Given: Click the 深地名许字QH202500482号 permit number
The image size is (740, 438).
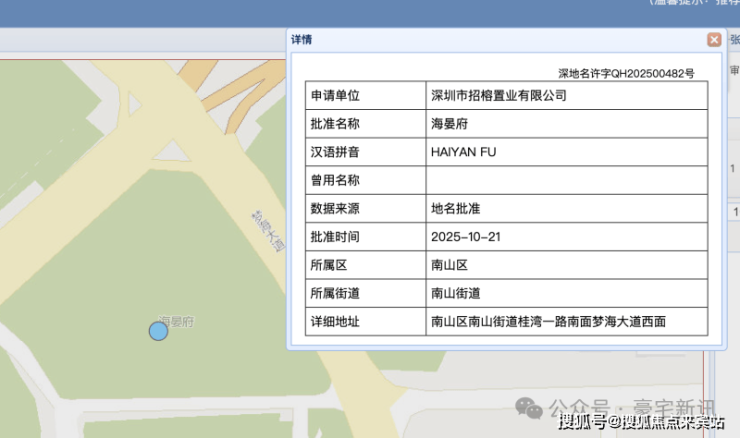Looking at the screenshot, I should [x=626, y=73].
